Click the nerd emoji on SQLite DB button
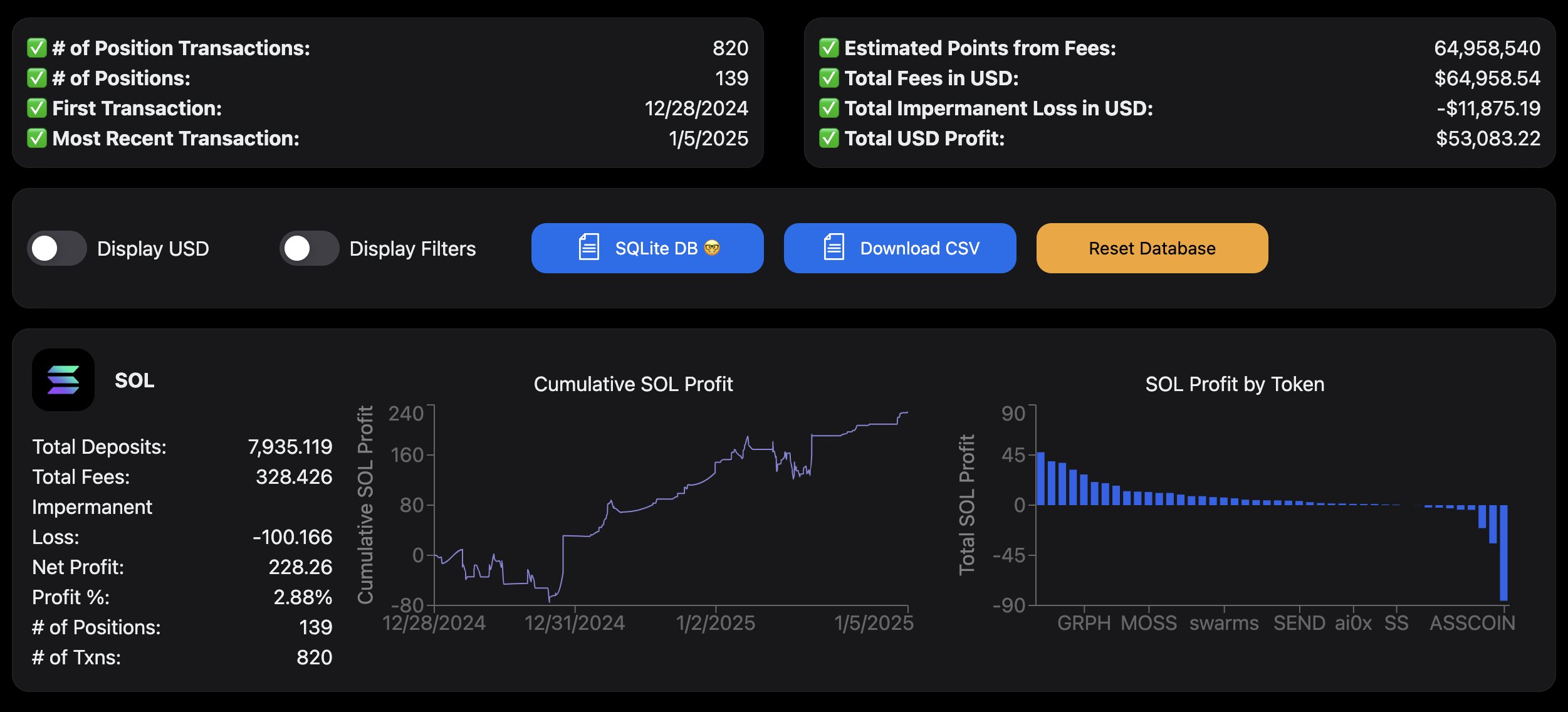1568x712 pixels. (712, 248)
